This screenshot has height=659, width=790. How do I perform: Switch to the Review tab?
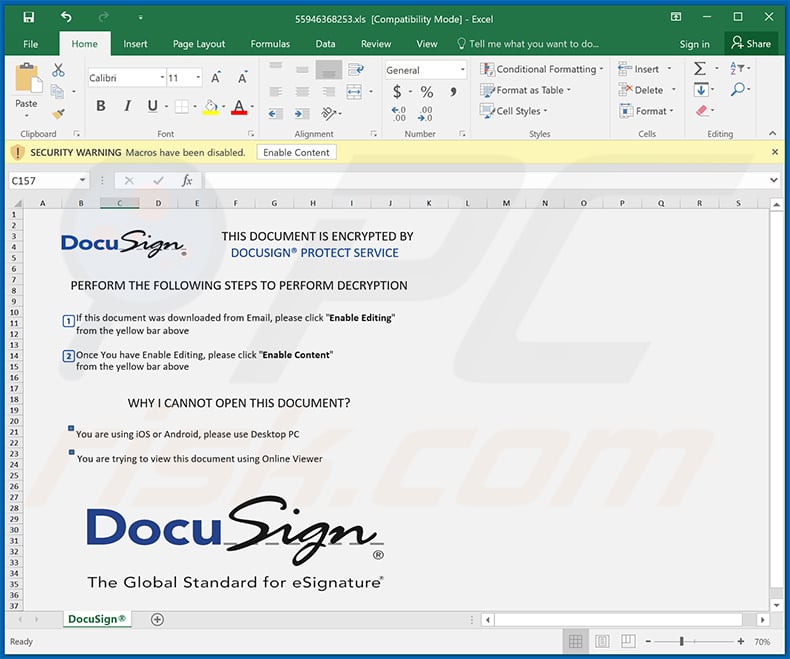point(376,44)
